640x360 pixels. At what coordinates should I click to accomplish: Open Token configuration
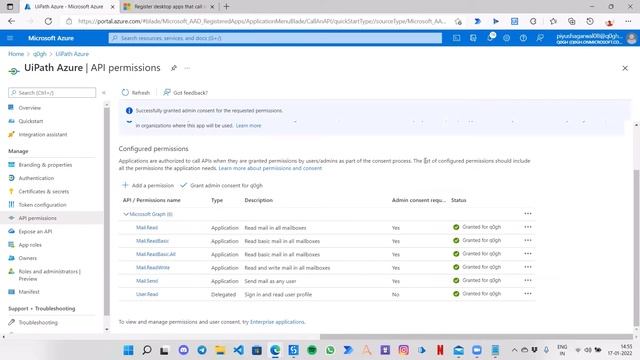(42, 205)
